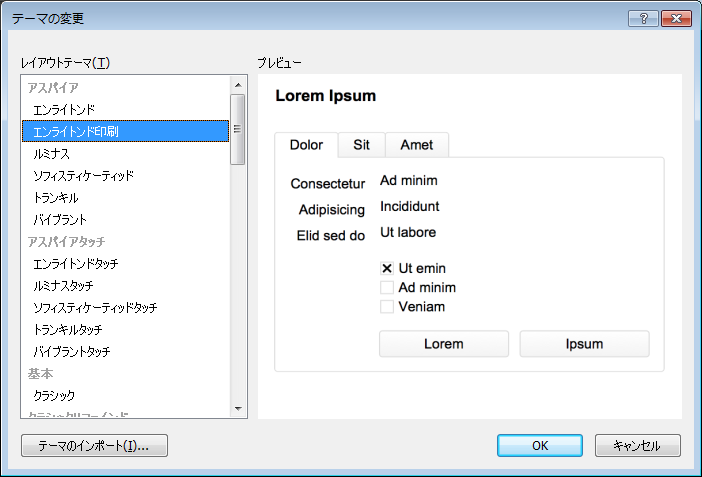Check the Veniam checkbox
The height and width of the screenshot is (477, 702).
point(387,306)
